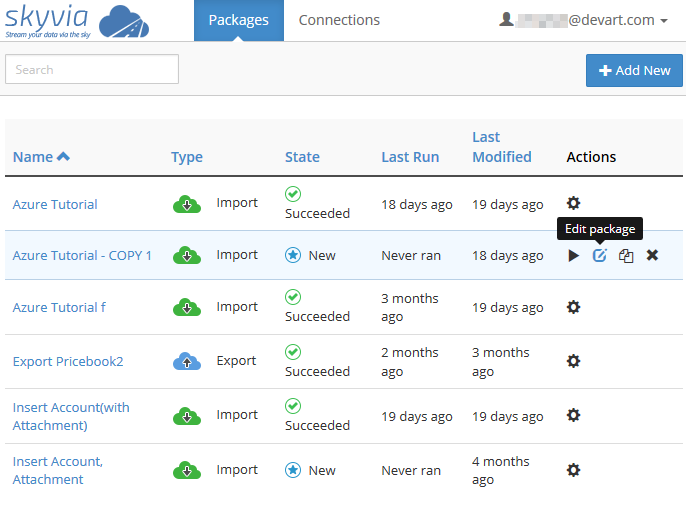
Task: Click '2 months ago' Last Run for Export Pricebook2
Action: pyautogui.click(x=410, y=362)
